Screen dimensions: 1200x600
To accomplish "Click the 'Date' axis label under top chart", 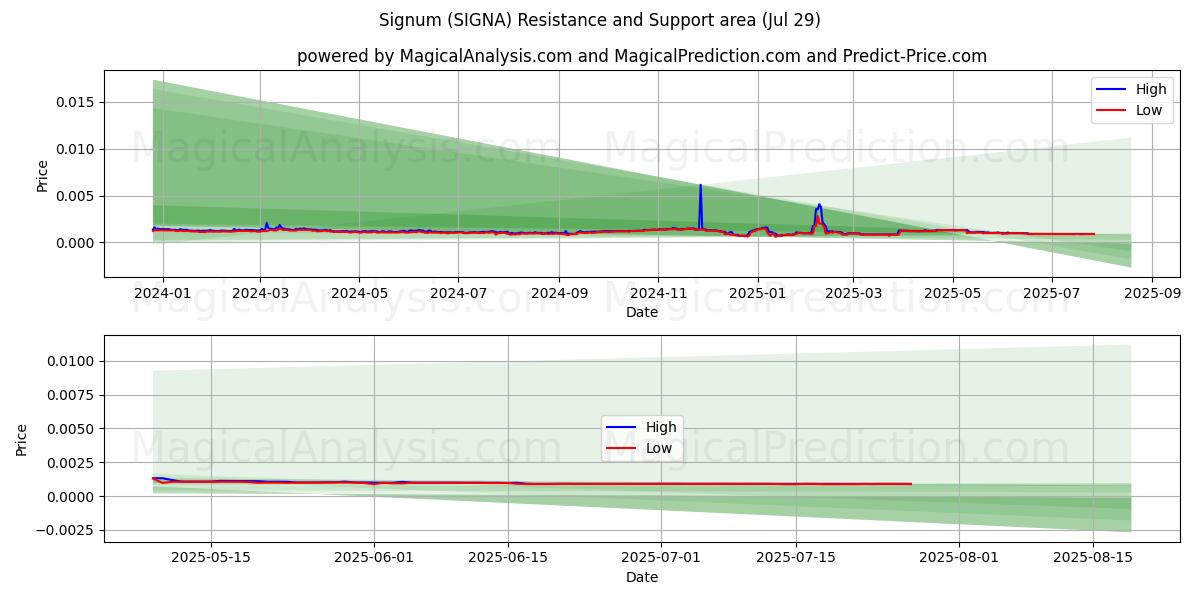I will coord(641,312).
